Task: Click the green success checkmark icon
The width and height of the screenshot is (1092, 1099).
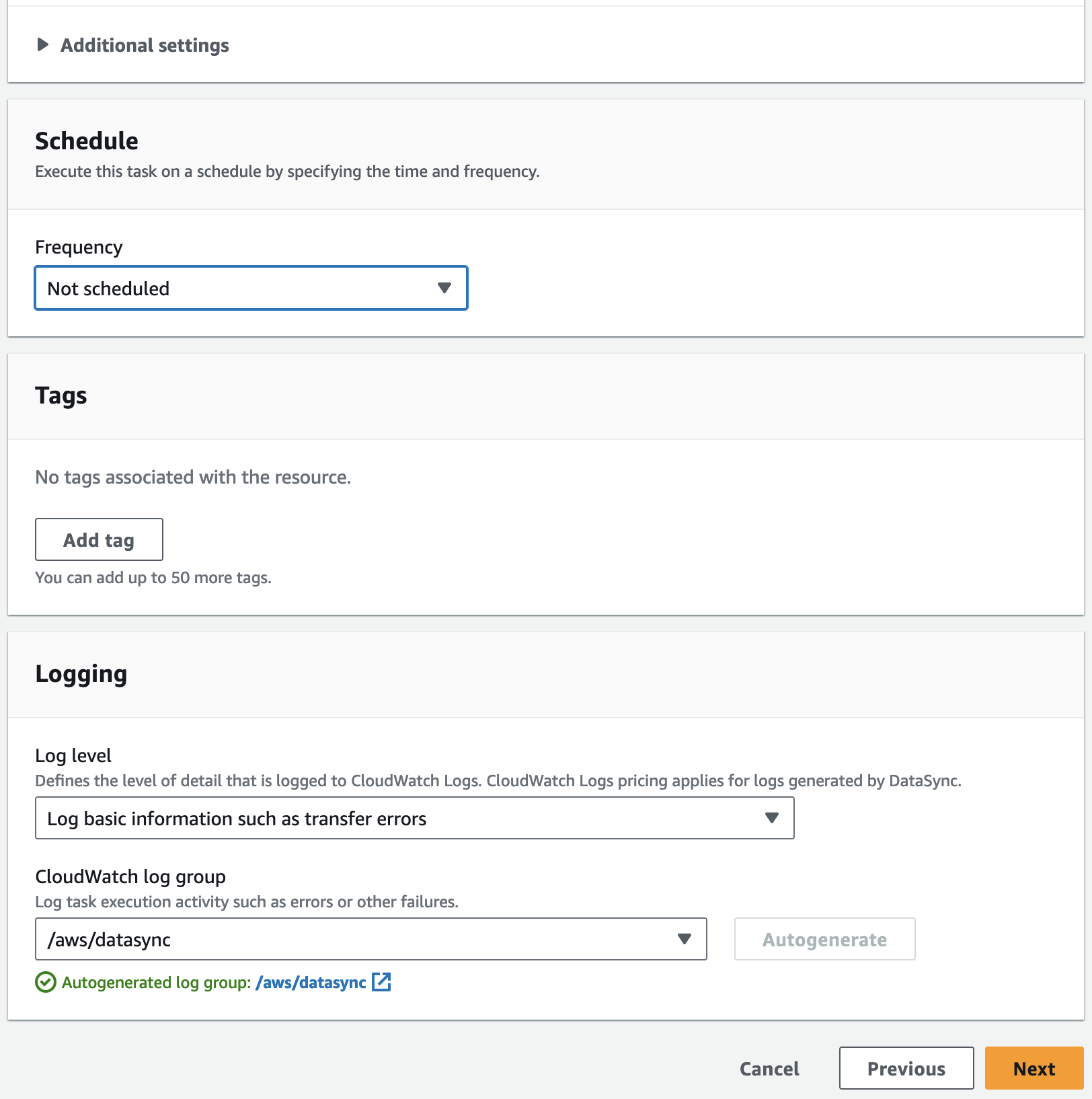Action: (45, 983)
